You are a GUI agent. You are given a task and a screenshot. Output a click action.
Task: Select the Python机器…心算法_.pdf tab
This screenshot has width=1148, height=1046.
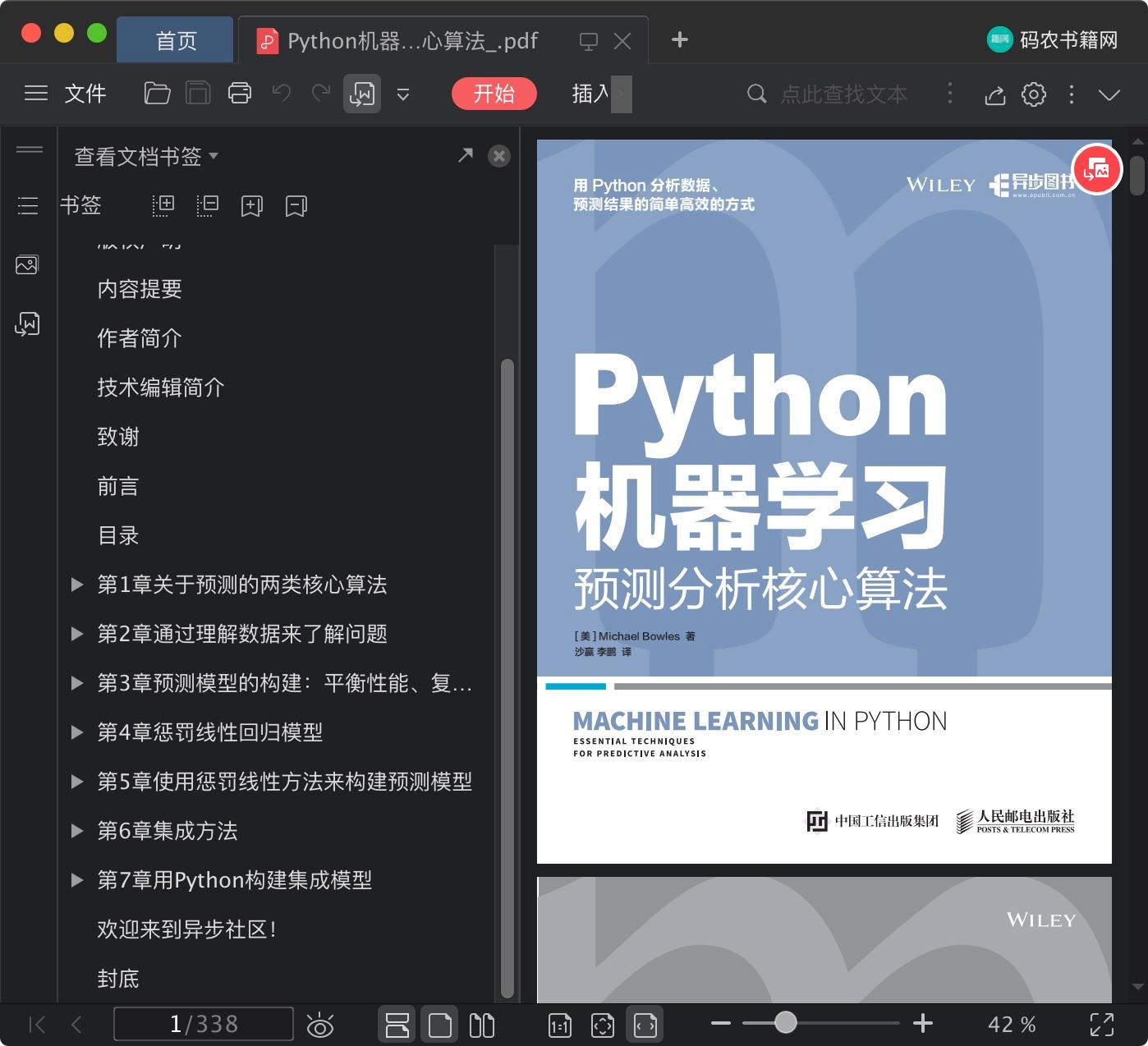[x=412, y=40]
